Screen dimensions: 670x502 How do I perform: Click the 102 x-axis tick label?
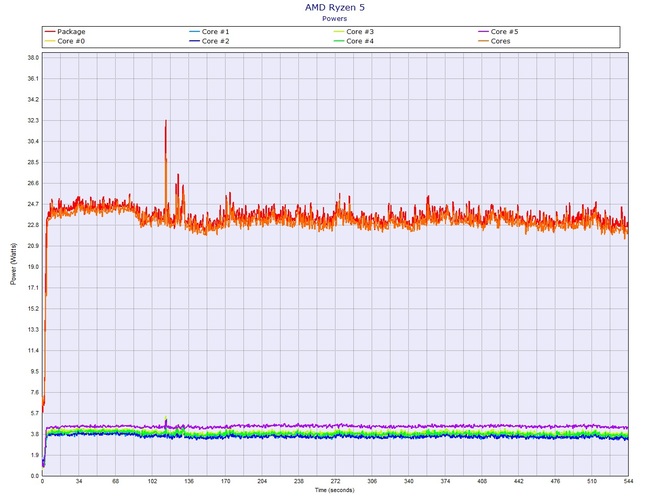click(152, 481)
